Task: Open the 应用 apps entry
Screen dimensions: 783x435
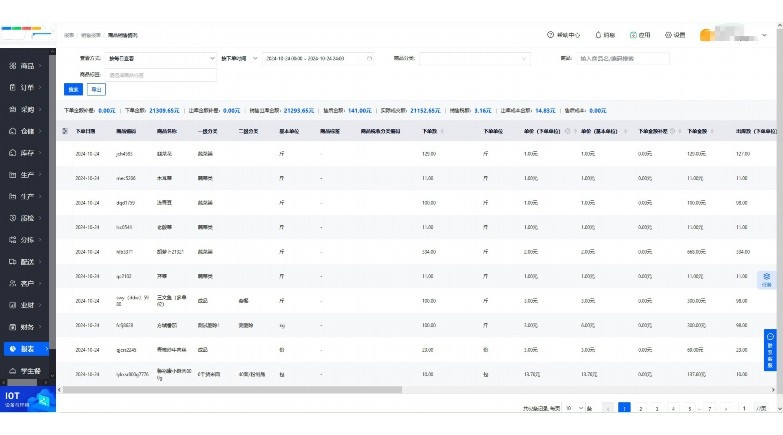Action: [x=640, y=35]
